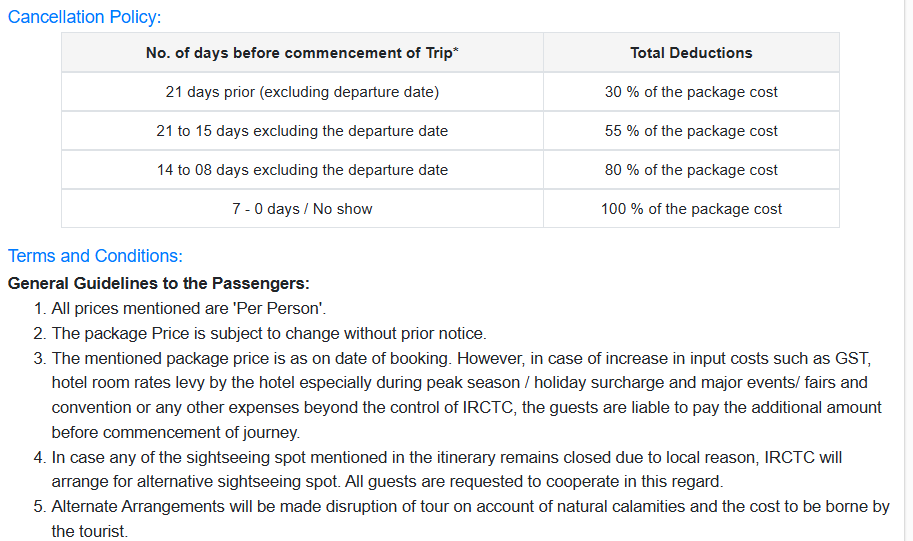
Task: Click the '7 - 0 days / No show' cell
Action: tap(302, 209)
